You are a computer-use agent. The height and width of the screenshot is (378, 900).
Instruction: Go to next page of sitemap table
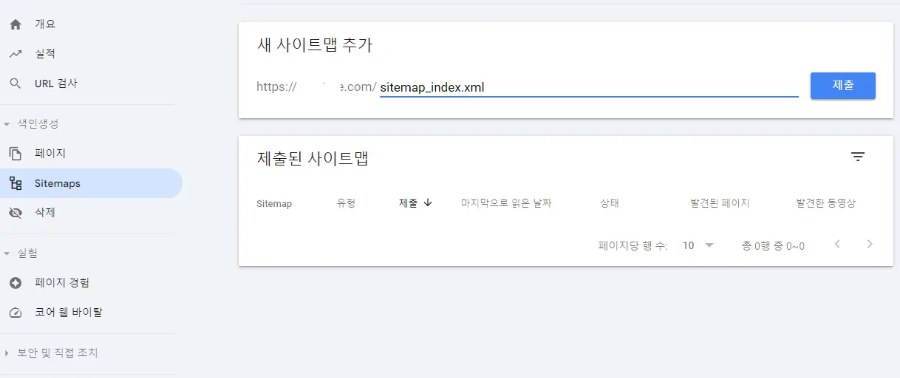click(870, 244)
